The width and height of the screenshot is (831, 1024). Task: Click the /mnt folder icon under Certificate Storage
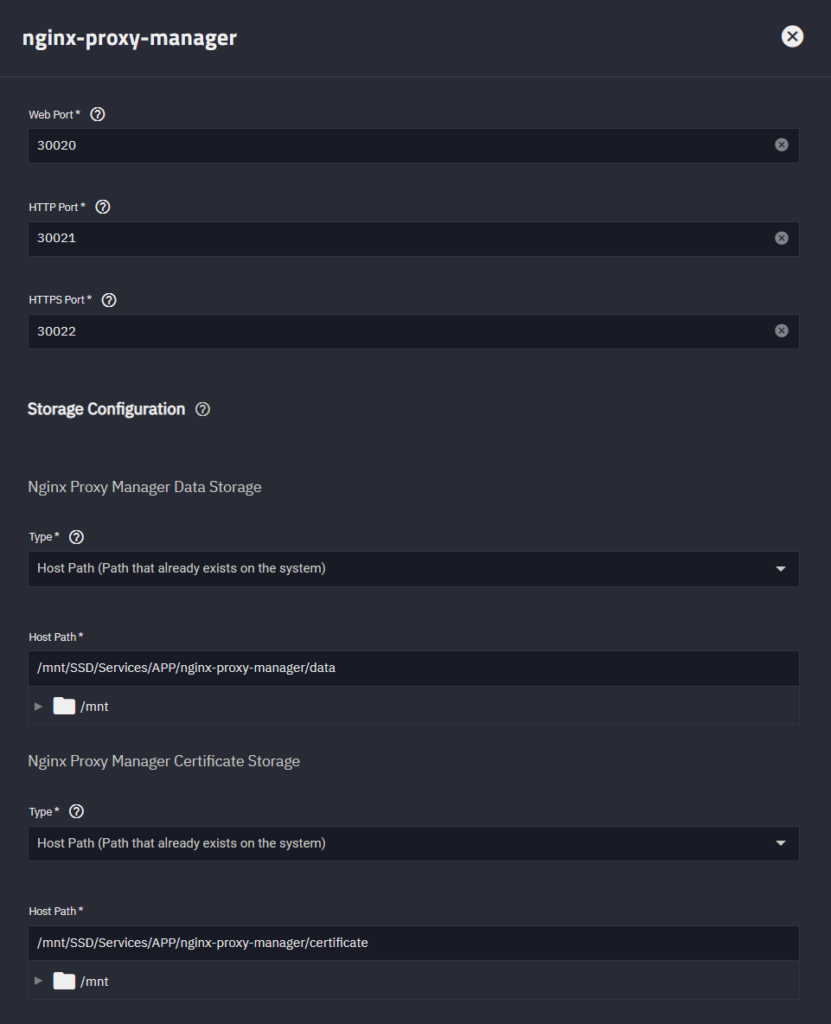coord(63,980)
